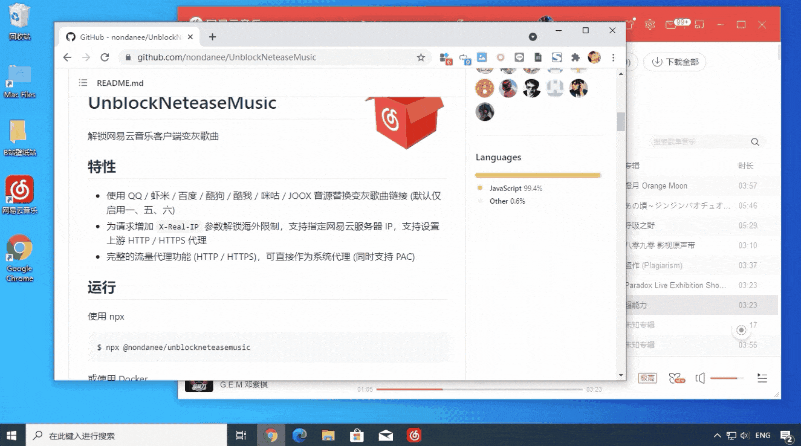
Task: Adjust the NetEase volume slider
Action: click(726, 379)
